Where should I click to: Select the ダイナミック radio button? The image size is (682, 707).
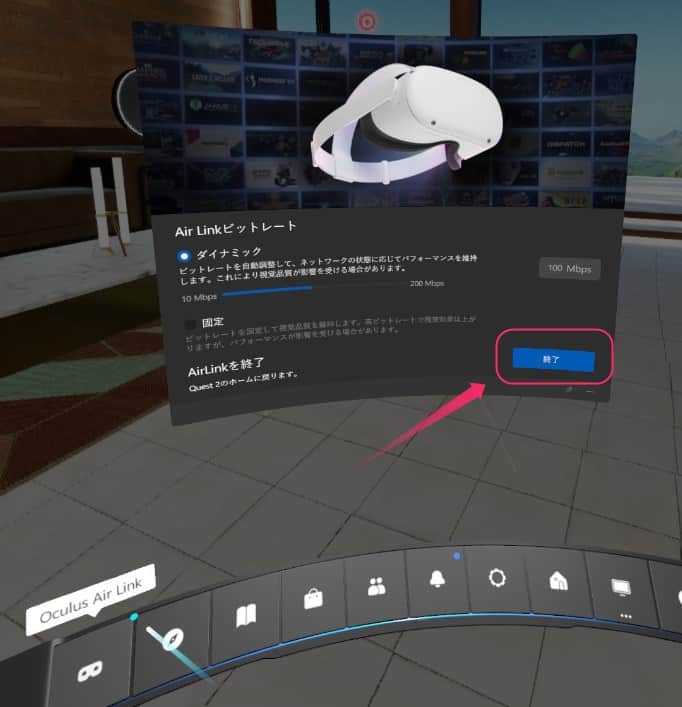point(183,256)
